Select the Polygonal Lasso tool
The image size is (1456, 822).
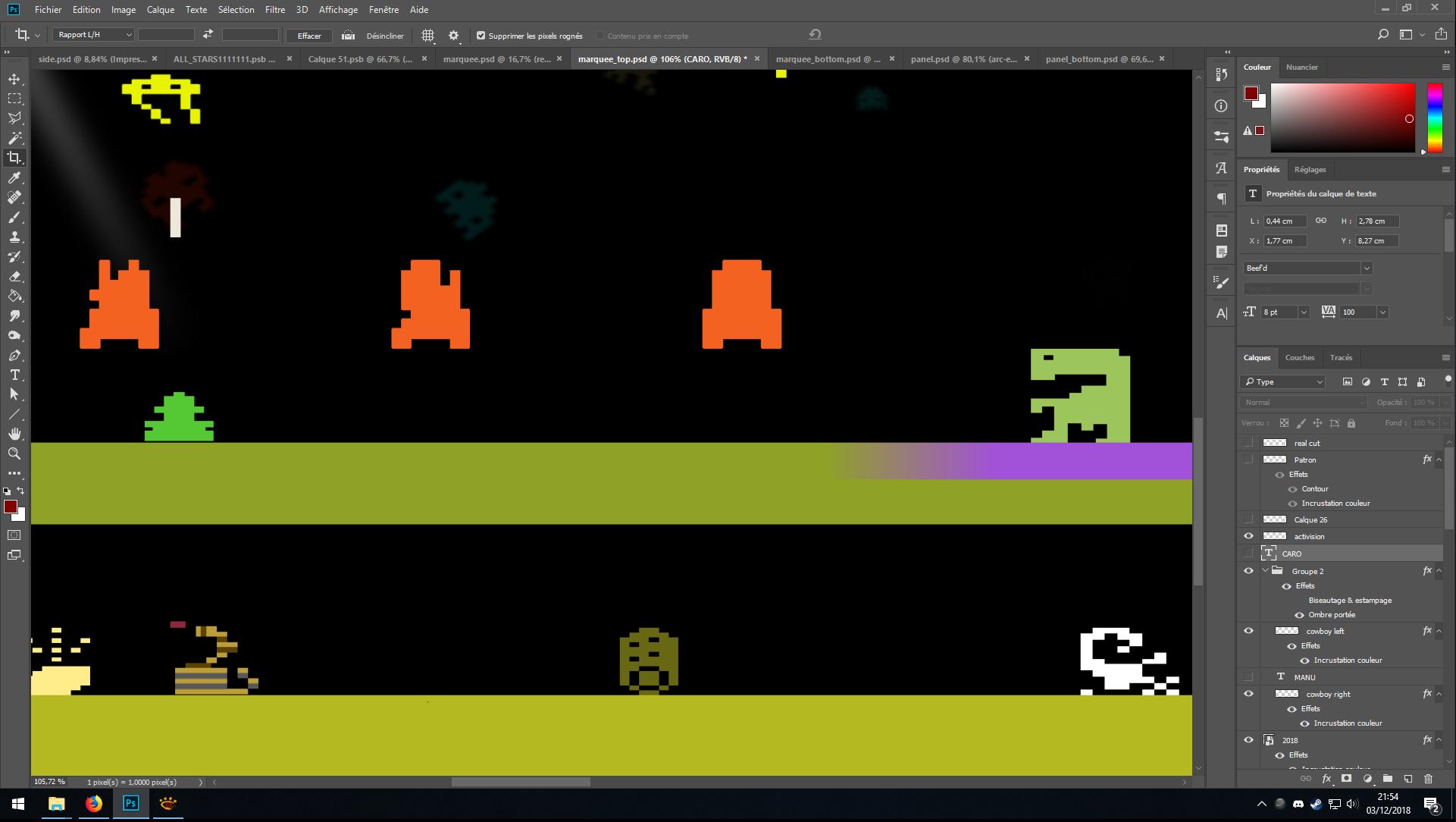point(14,118)
